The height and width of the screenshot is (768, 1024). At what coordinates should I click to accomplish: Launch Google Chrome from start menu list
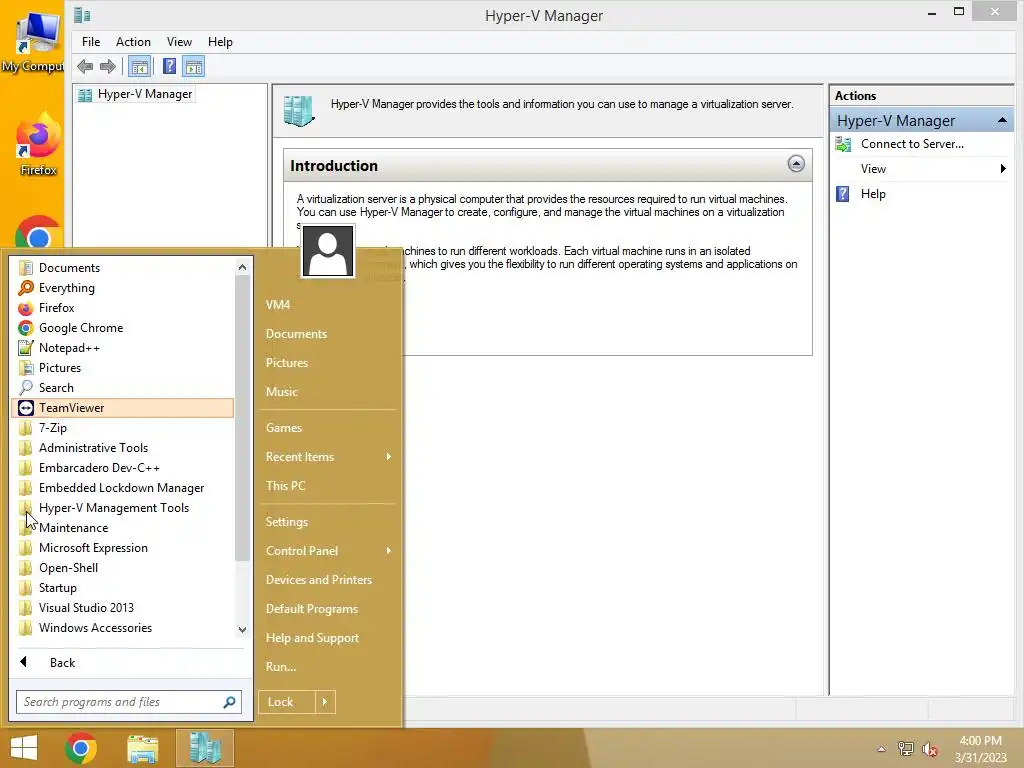[123, 328]
